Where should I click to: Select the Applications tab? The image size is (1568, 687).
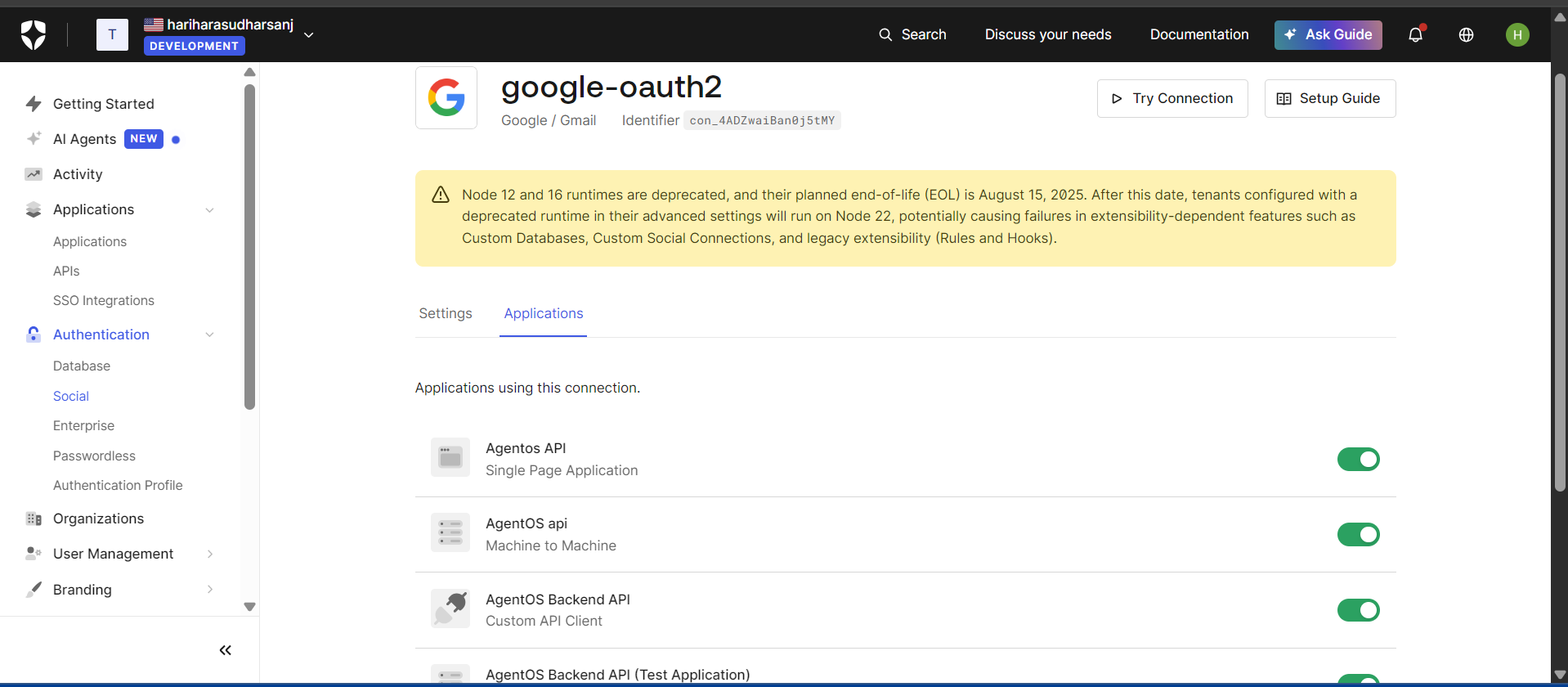tap(544, 313)
